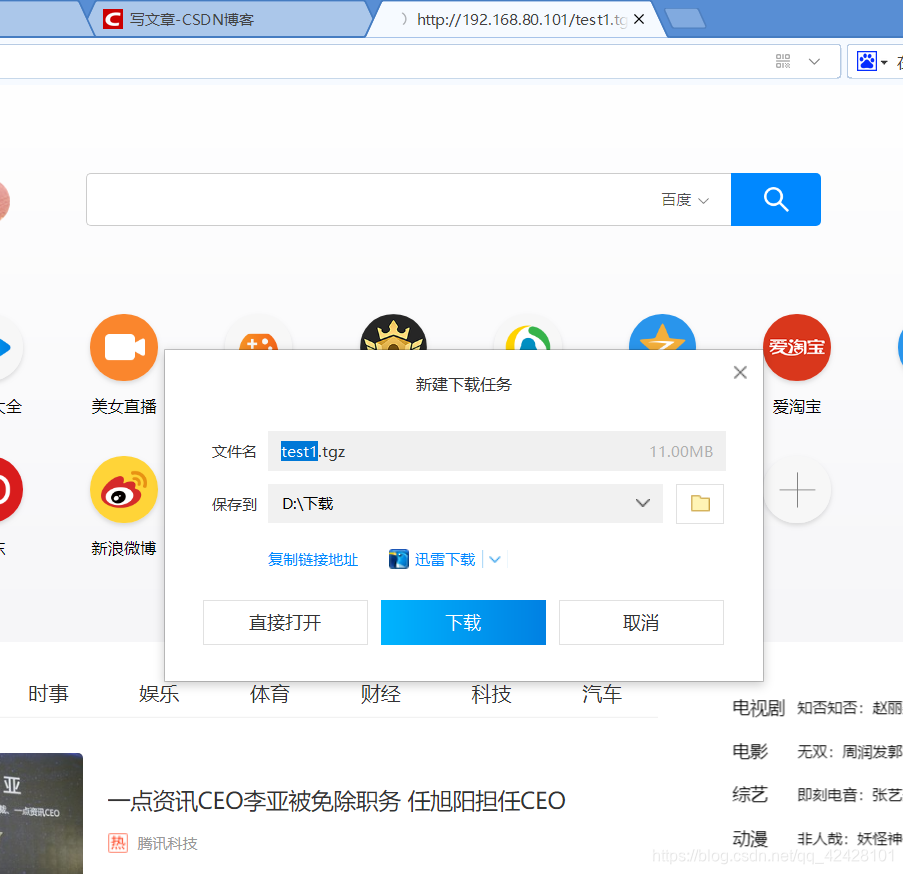This screenshot has width=903, height=874.
Task: Expand the 迅雷下载 options arrow
Action: coord(495,559)
